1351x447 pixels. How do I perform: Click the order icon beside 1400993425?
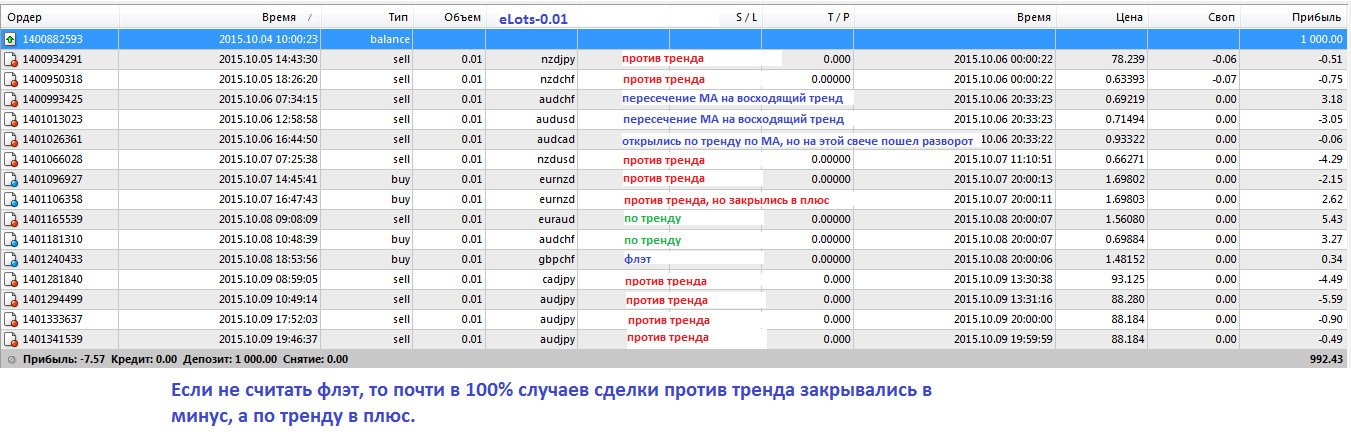(x=10, y=99)
